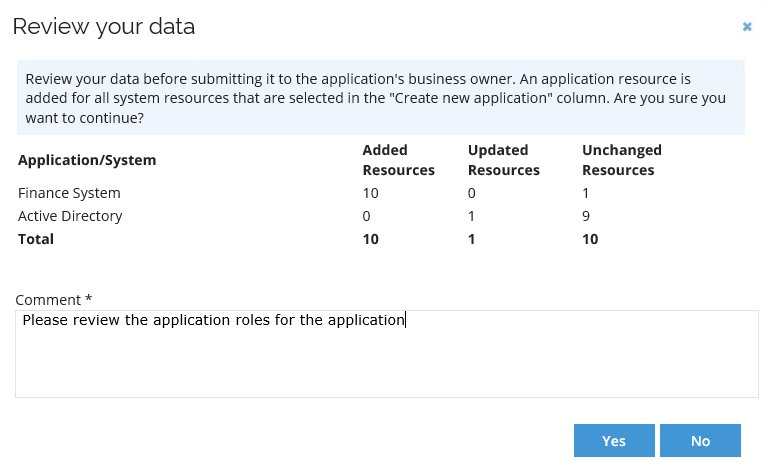Click the Review your data heading

pyautogui.click(x=104, y=26)
